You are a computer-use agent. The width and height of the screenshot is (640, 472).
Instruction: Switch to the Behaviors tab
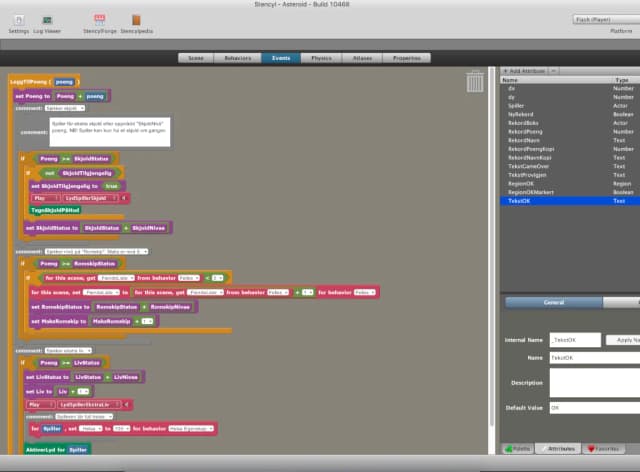[238, 58]
